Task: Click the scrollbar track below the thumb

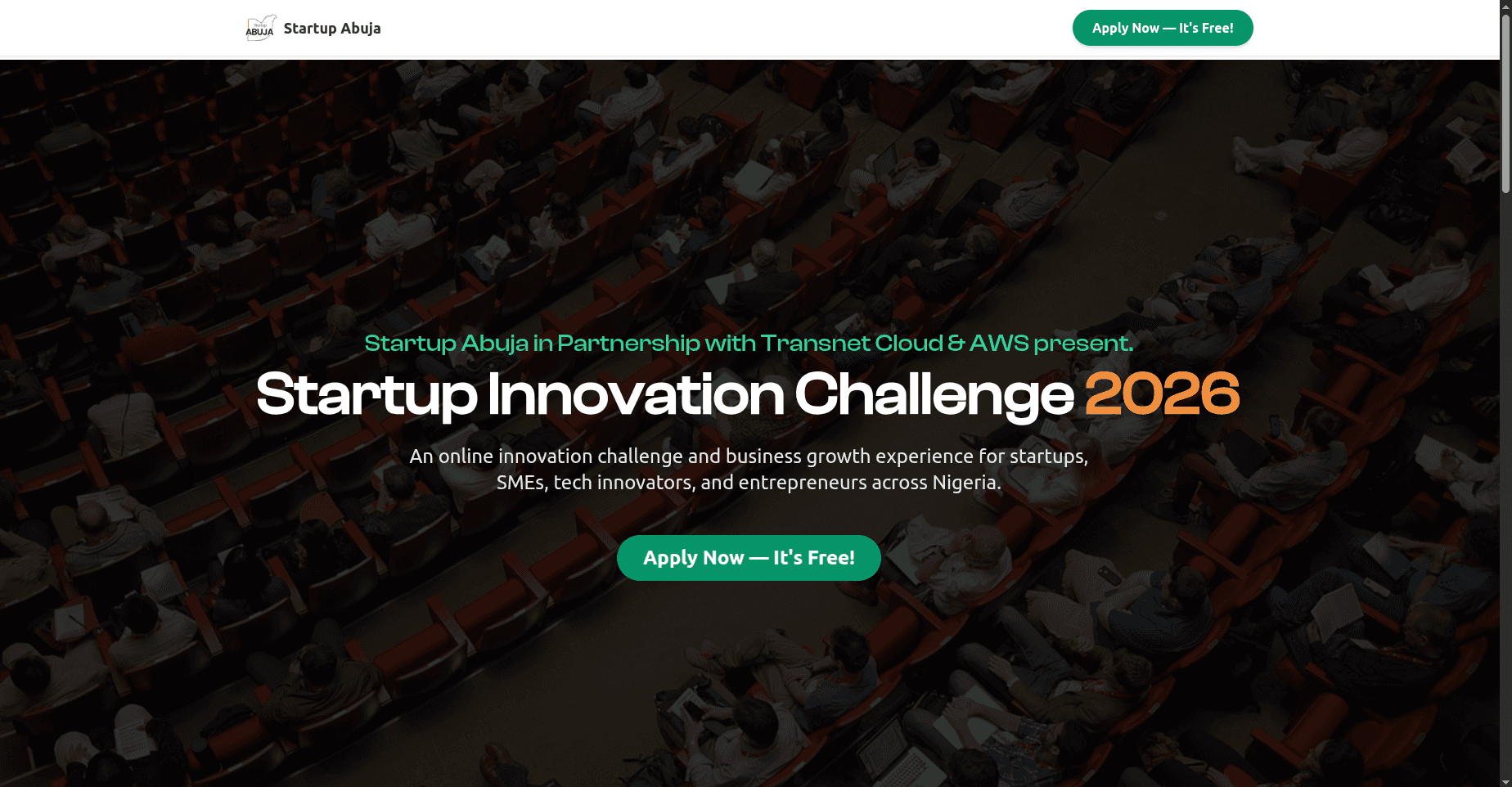Action: pyautogui.click(x=1505, y=409)
